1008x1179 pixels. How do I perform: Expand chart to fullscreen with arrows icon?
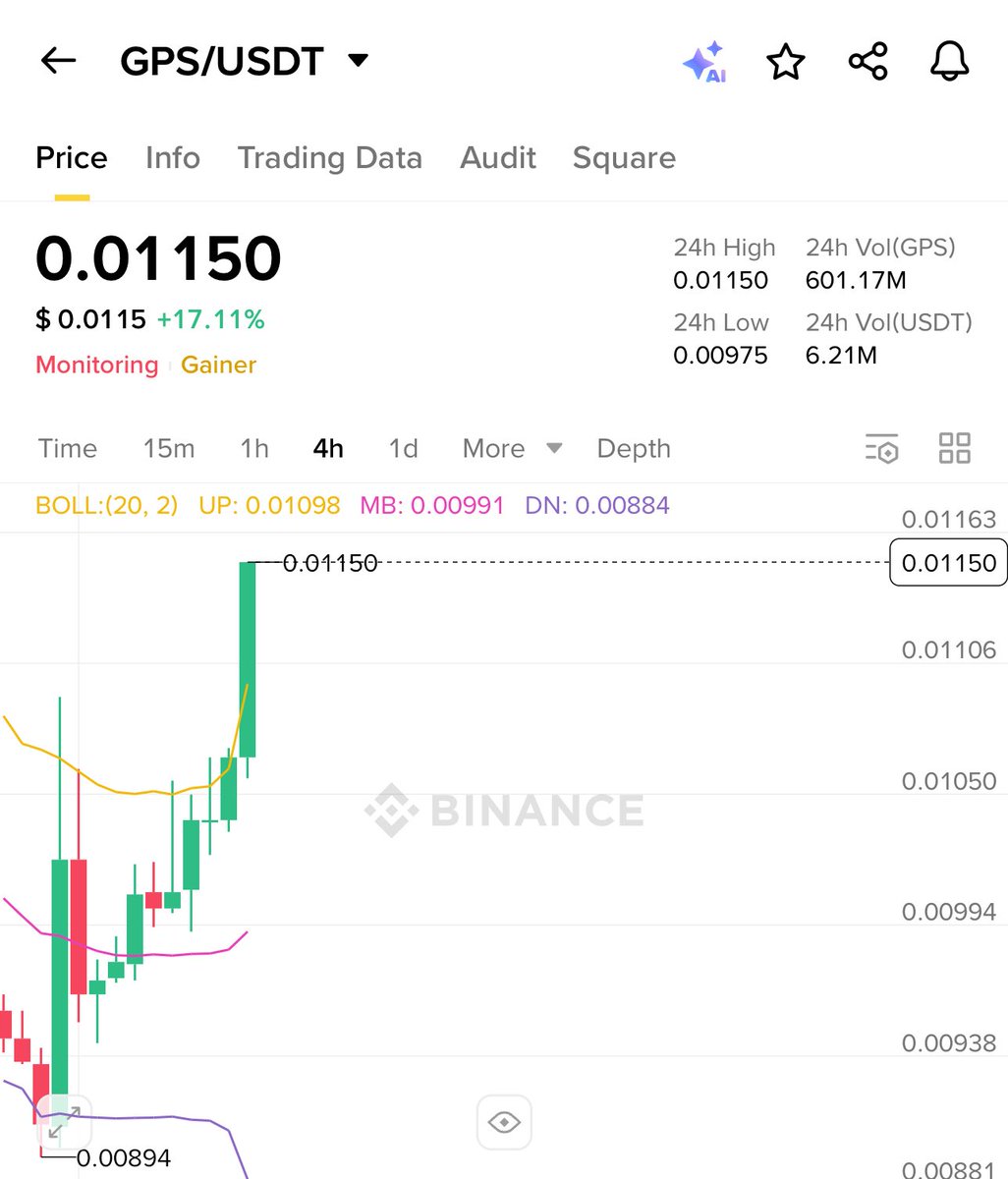[x=65, y=1121]
